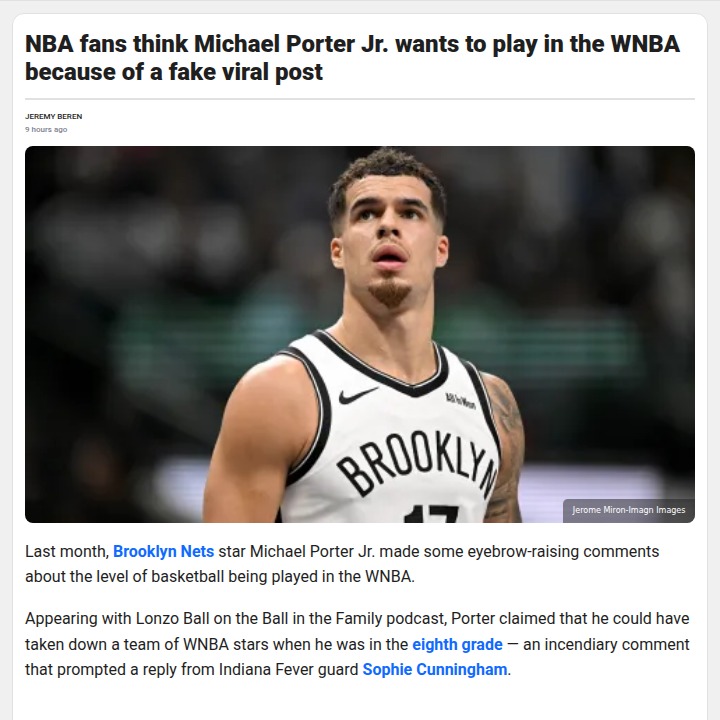The height and width of the screenshot is (720, 720).
Task: Click the paragraph starting with Last month
Action: [342, 563]
